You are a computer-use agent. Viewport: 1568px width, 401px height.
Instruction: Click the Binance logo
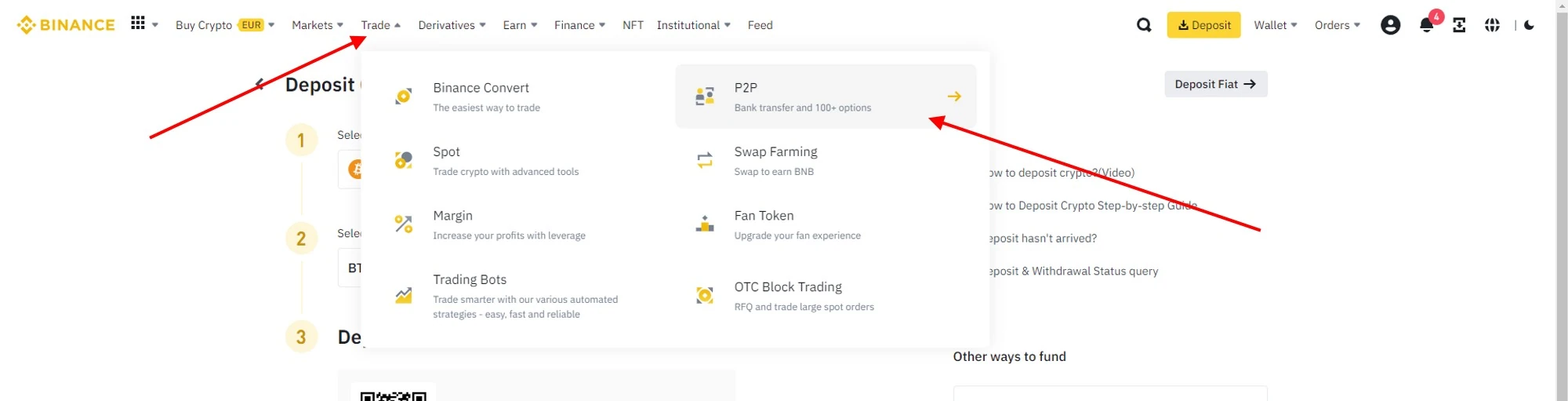(66, 25)
